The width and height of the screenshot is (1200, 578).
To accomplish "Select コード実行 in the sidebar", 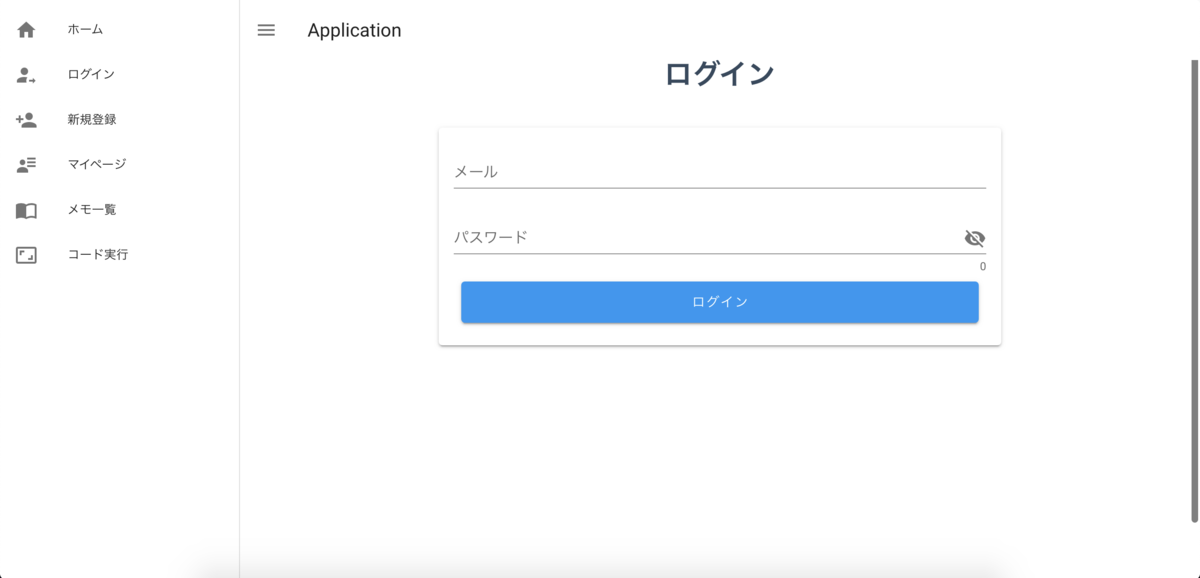I will (120, 255).
